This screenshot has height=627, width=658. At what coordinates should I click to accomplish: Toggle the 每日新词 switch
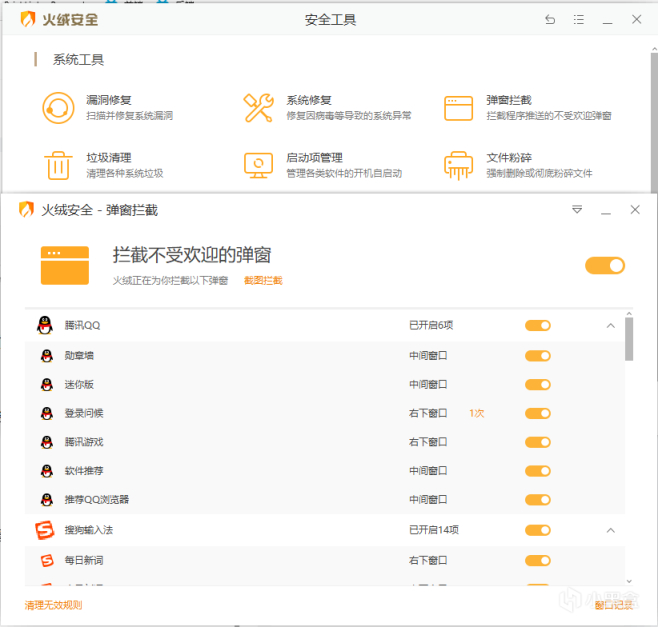point(538,560)
